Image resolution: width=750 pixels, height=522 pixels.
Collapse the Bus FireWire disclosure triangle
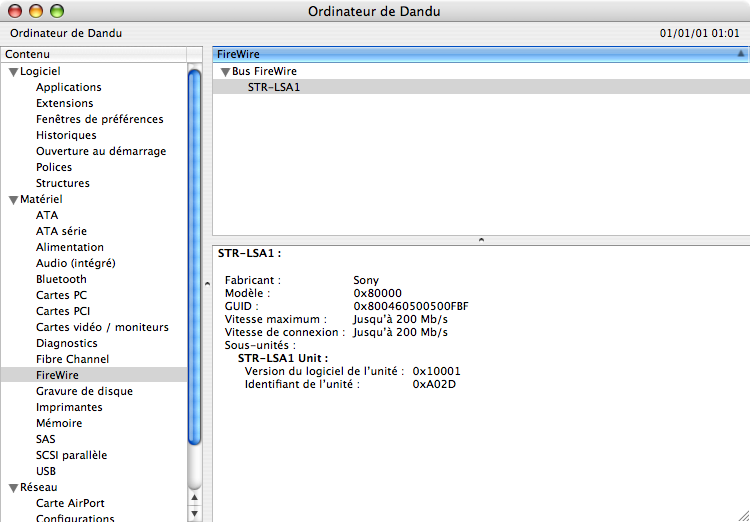tap(226, 72)
